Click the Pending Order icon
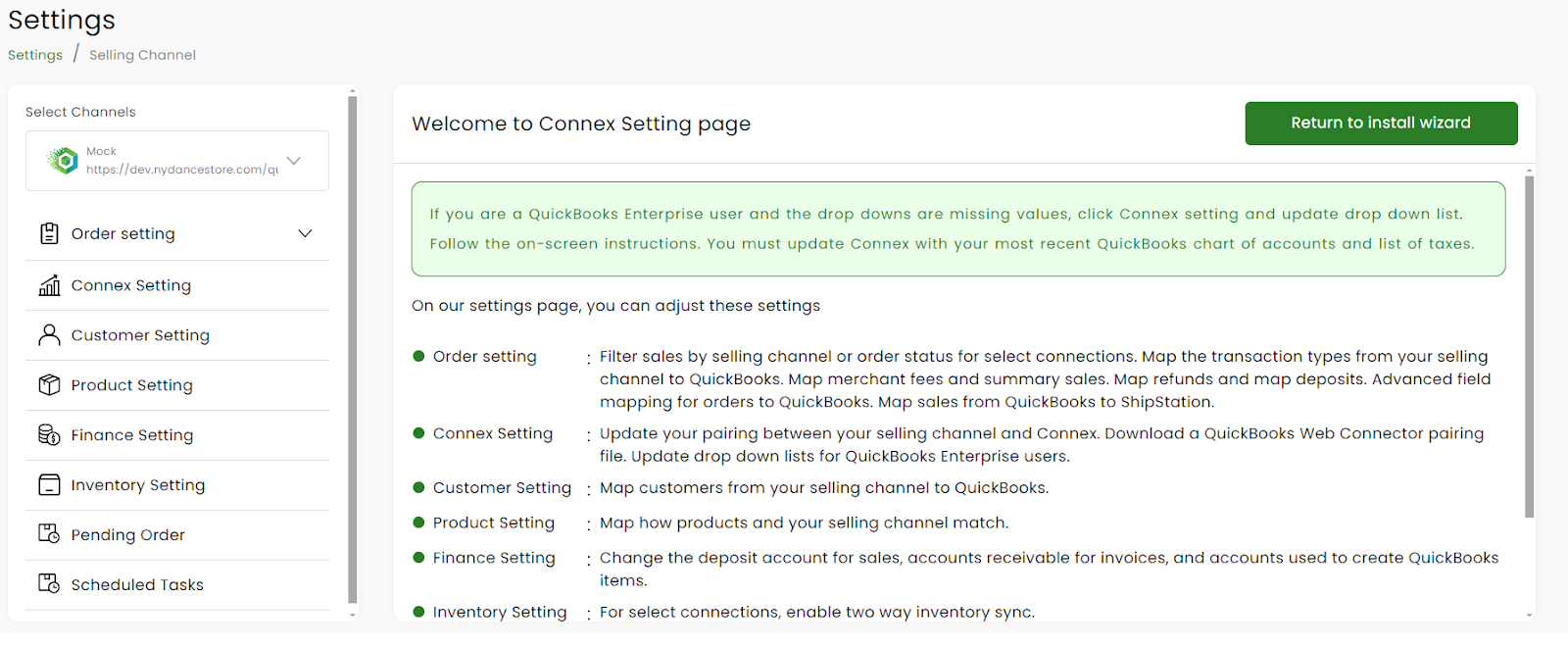The width and height of the screenshot is (1568, 648). 49,534
